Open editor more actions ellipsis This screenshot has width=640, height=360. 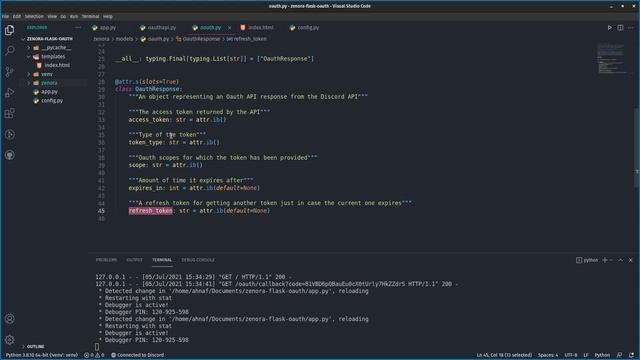coord(631,28)
